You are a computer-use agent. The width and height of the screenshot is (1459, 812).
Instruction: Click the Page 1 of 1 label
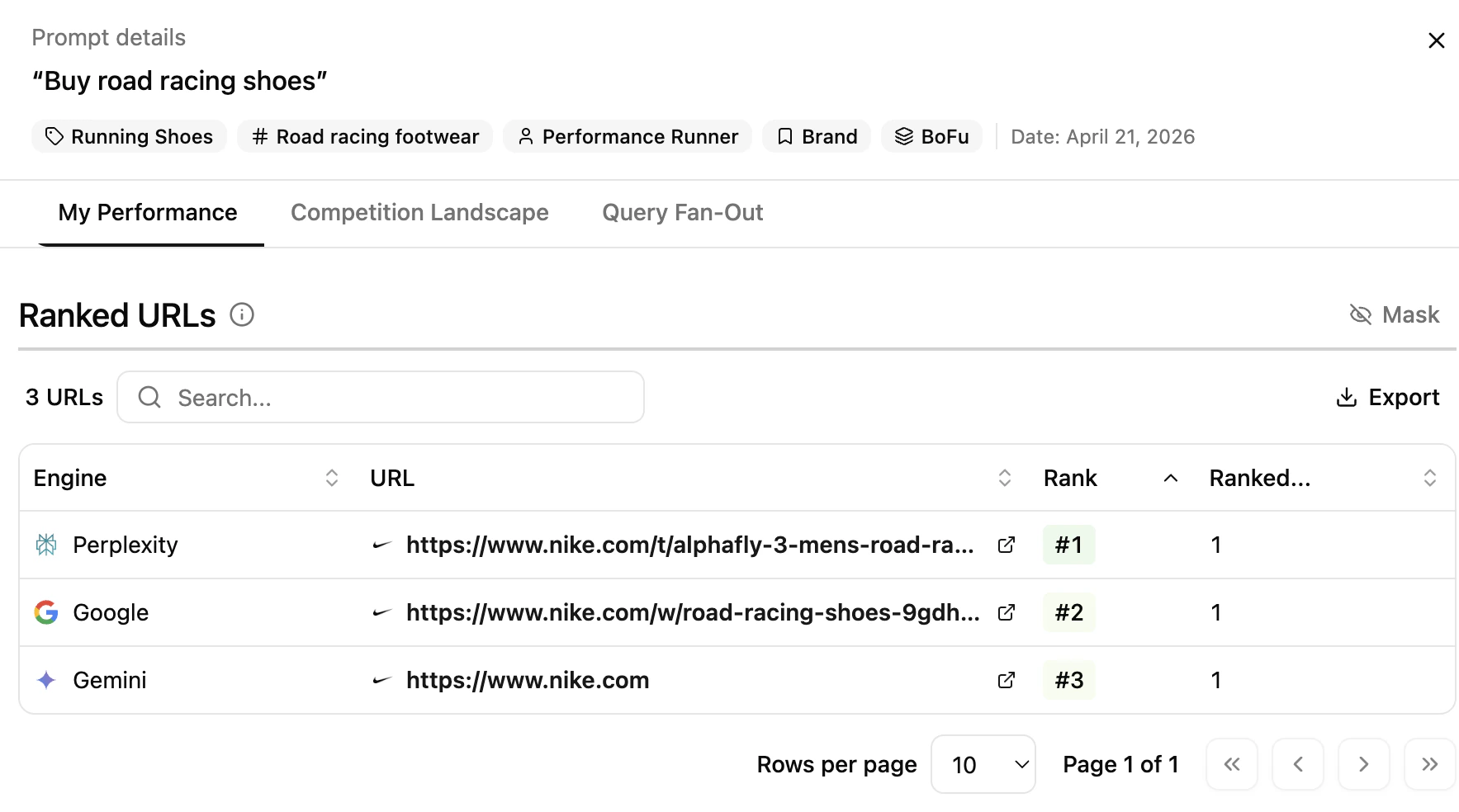click(1120, 764)
